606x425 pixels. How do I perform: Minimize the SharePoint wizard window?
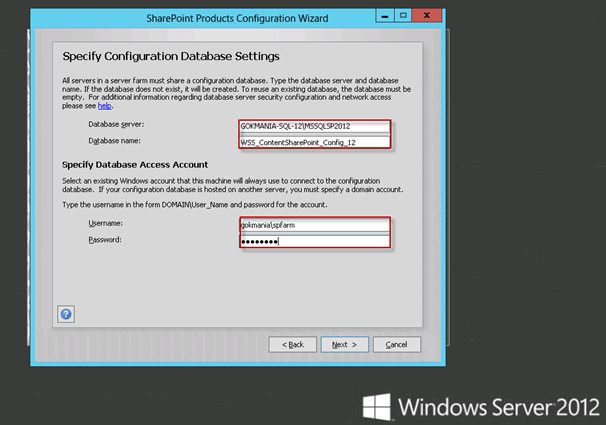[385, 16]
